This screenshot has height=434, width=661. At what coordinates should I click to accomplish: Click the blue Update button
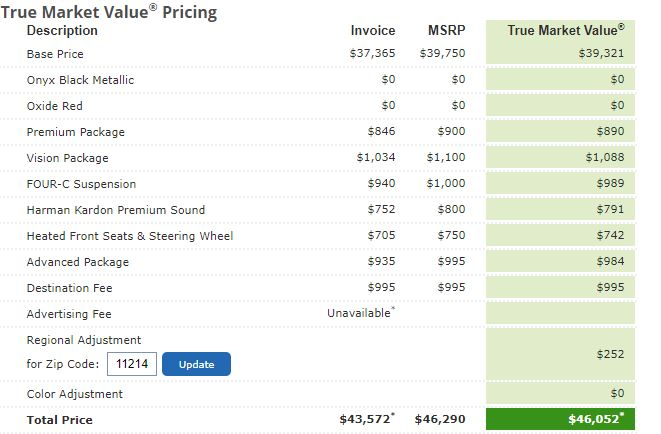(x=196, y=364)
